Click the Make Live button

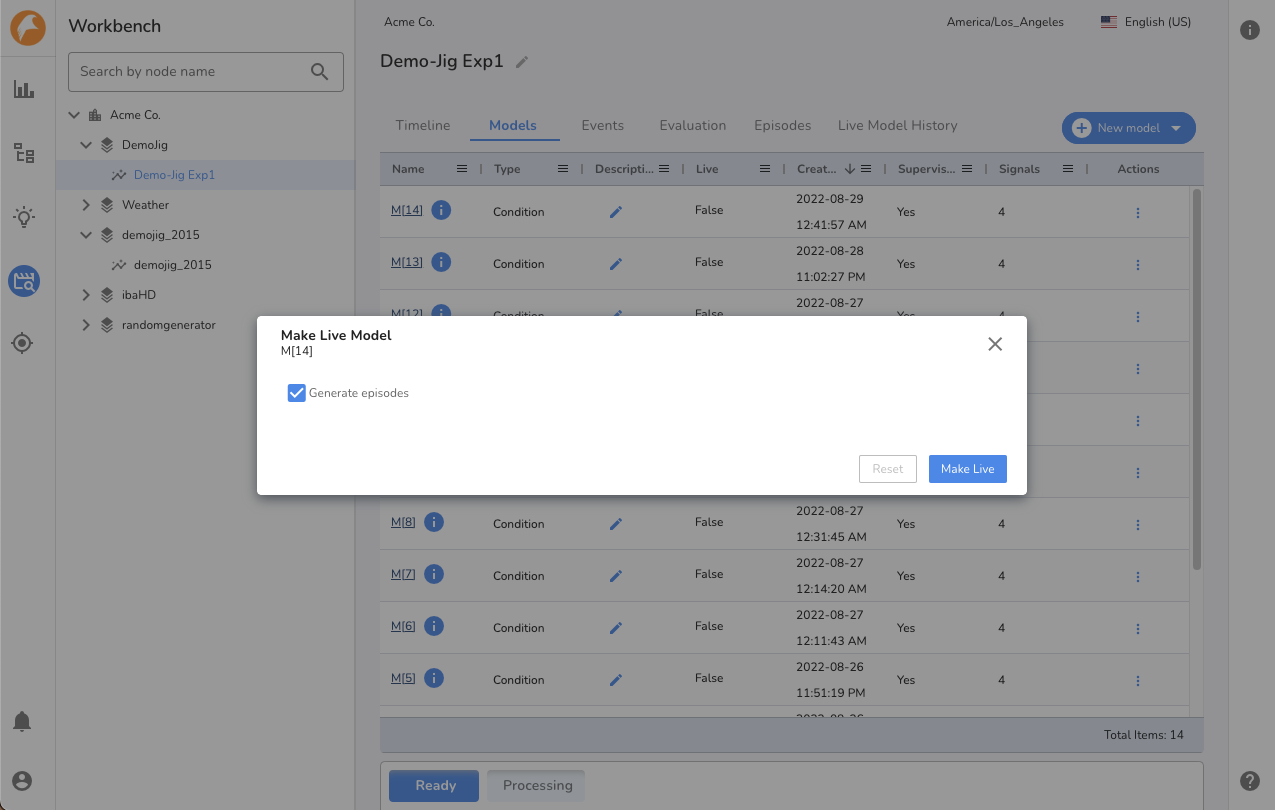(x=968, y=469)
